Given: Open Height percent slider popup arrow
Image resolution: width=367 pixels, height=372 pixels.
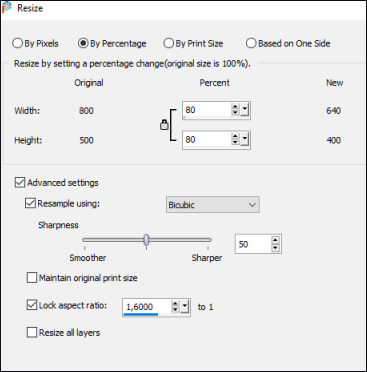Looking at the screenshot, I should (245, 139).
